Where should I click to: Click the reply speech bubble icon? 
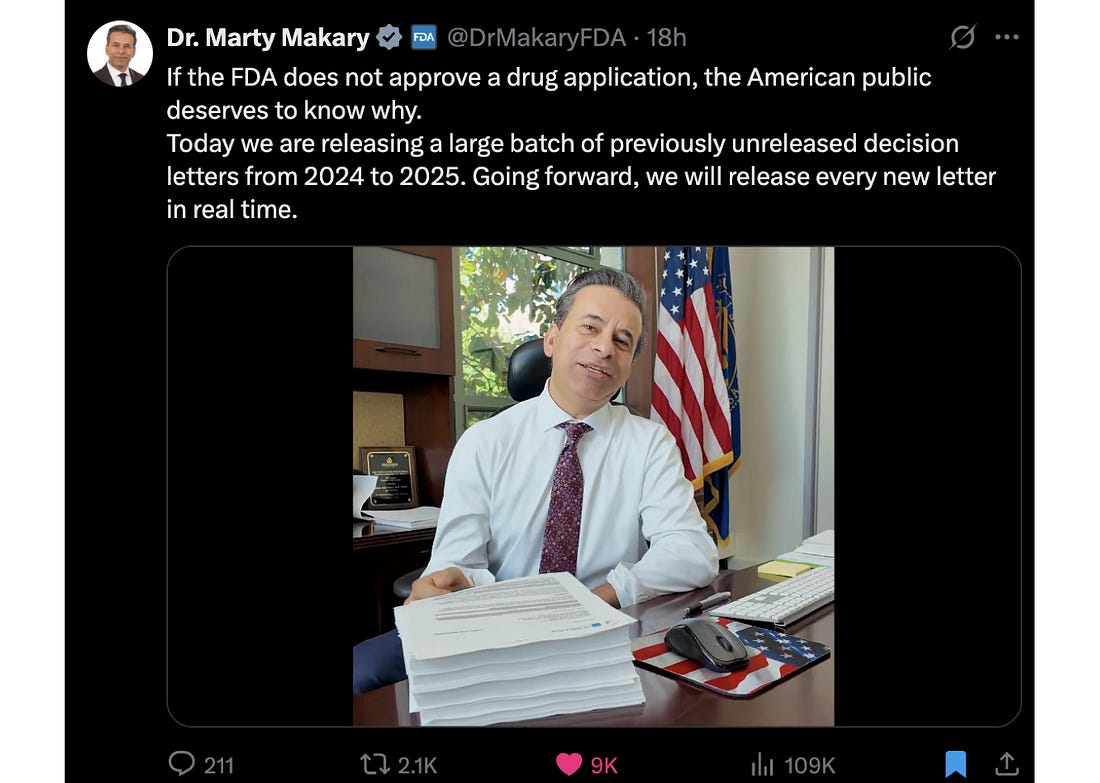181,764
